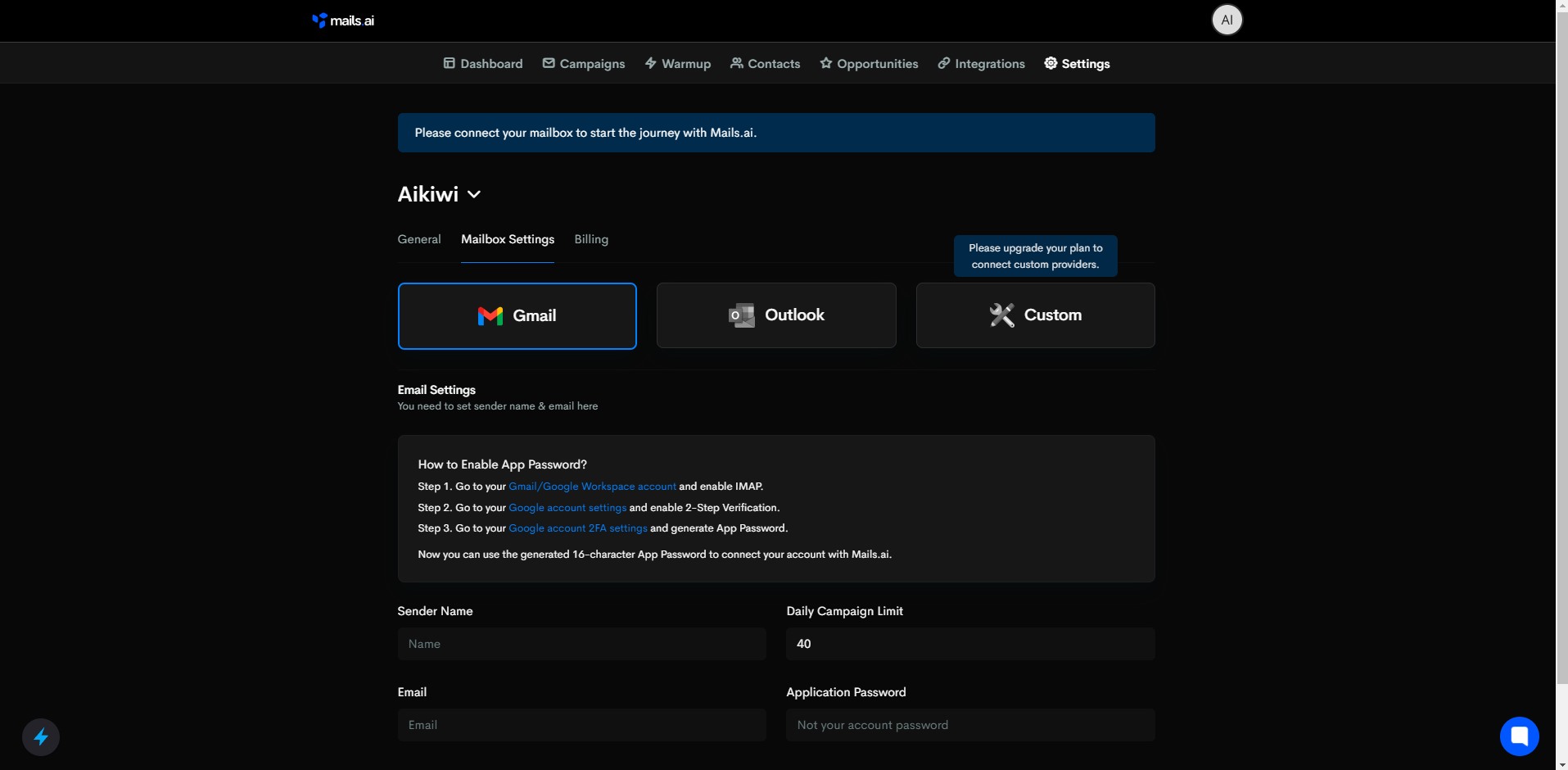Click the Opportunities star icon
Viewport: 1568px width, 770px height.
[x=825, y=63]
